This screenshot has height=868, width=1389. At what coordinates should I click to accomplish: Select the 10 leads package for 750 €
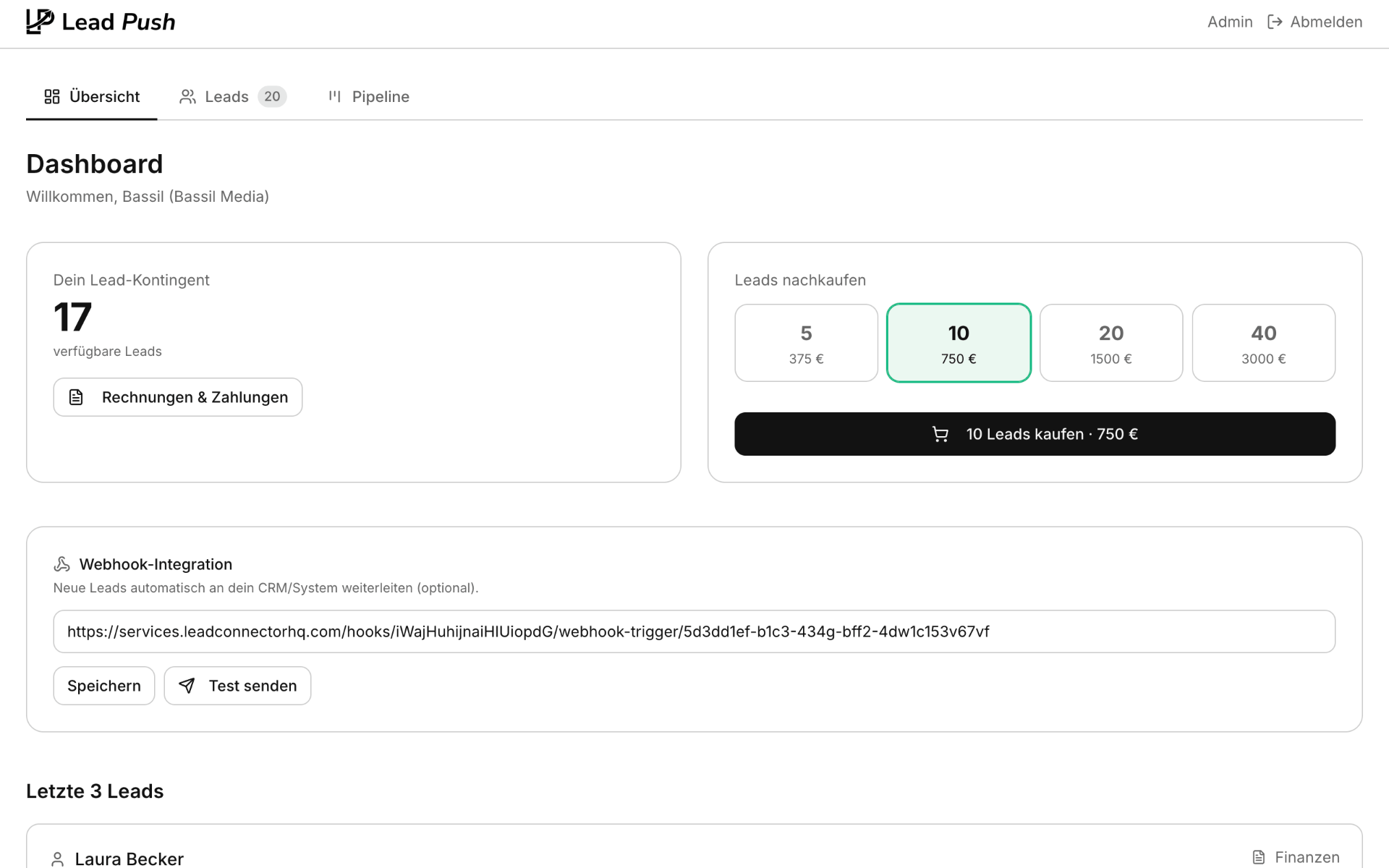[959, 343]
